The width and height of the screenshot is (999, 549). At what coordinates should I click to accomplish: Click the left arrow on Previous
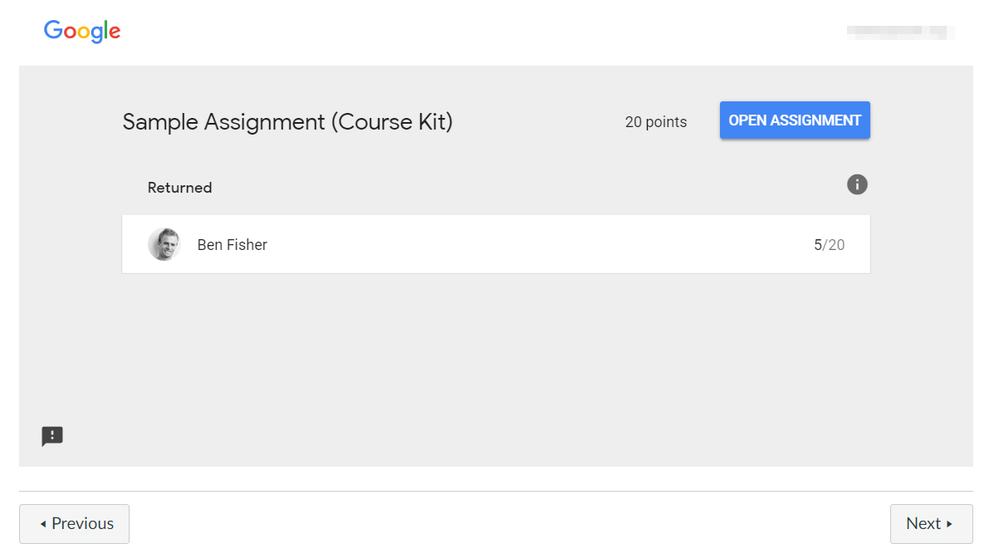pyautogui.click(x=43, y=524)
